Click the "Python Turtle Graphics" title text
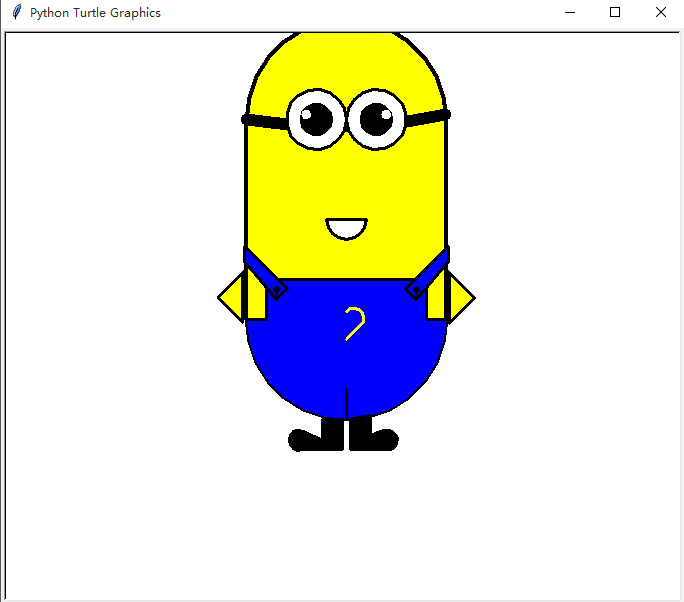684x602 pixels. (x=95, y=13)
